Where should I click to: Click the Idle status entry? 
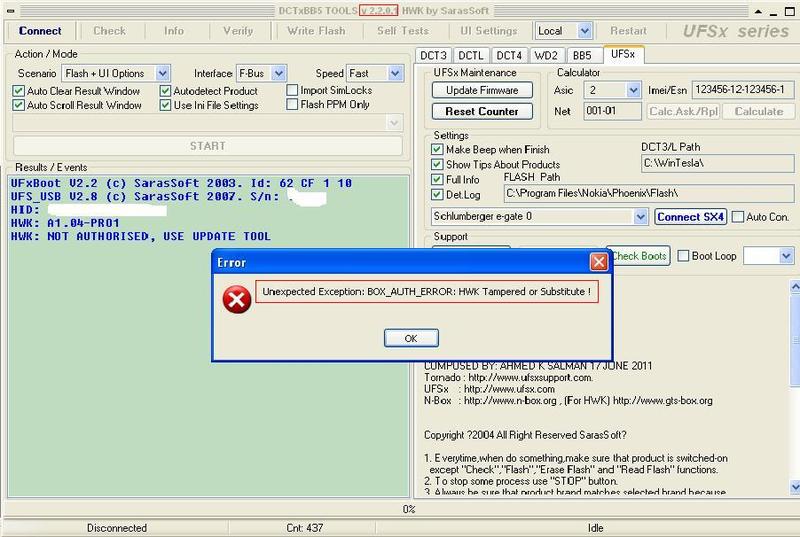(595, 528)
